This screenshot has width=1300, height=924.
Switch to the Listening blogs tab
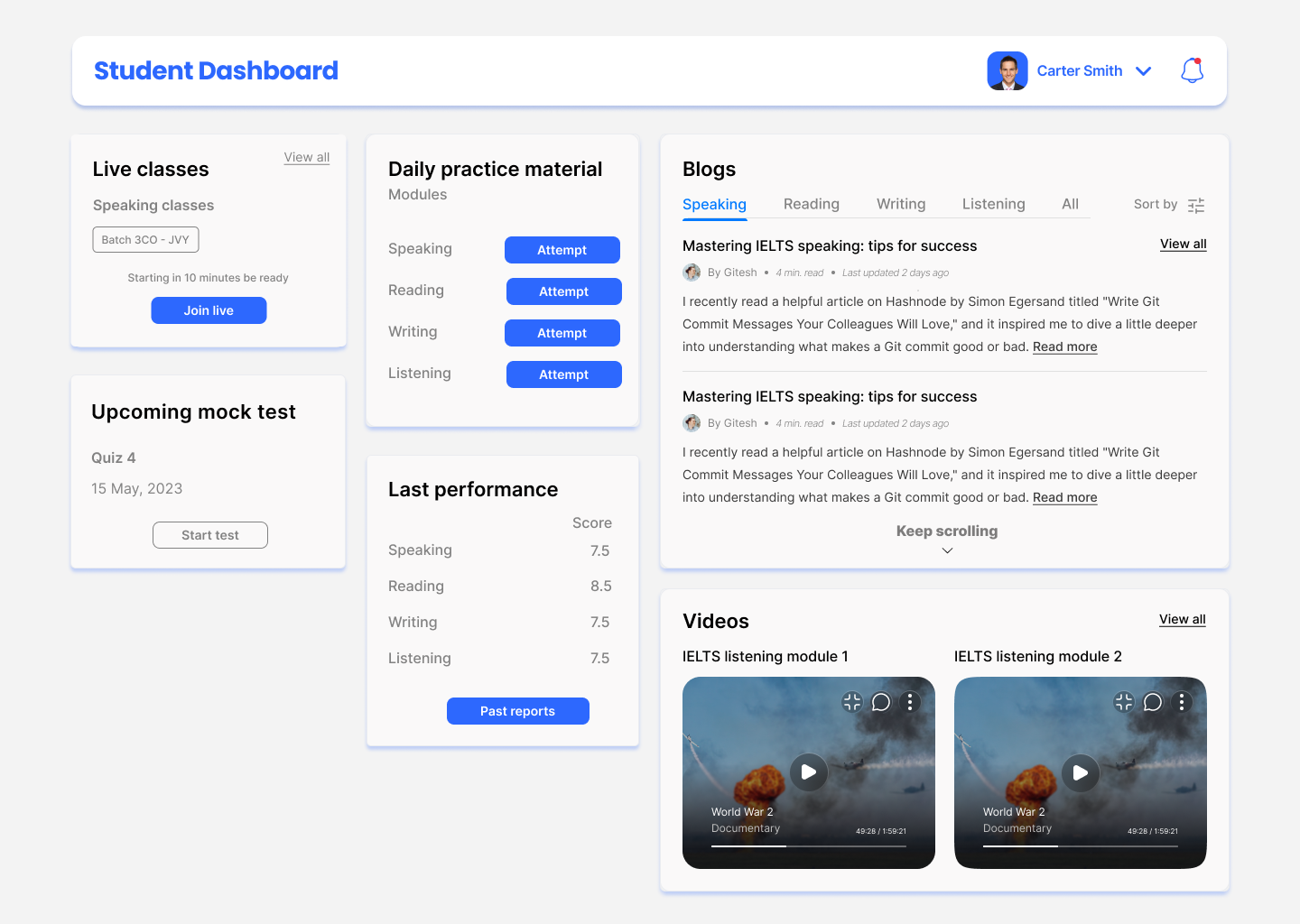[994, 204]
